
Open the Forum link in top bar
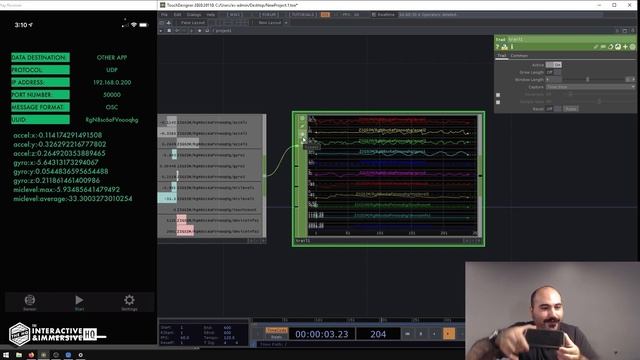[269, 15]
